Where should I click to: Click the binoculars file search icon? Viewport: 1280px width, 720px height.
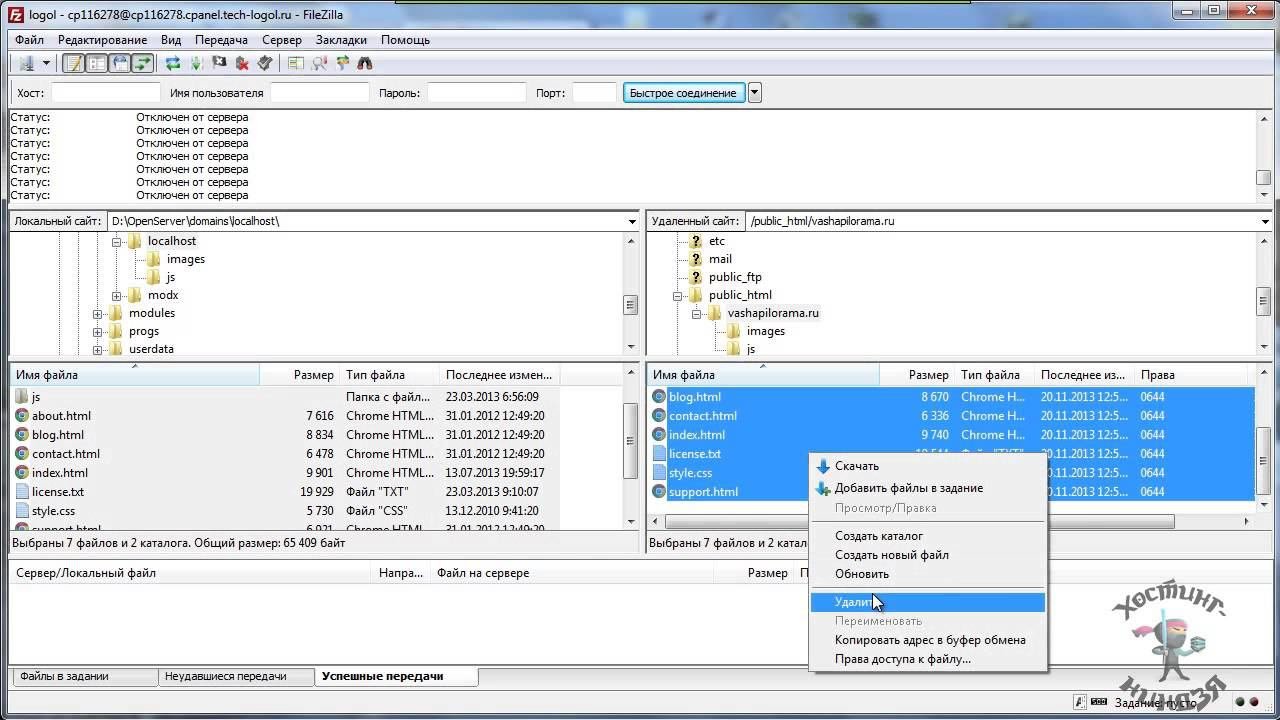coord(365,63)
